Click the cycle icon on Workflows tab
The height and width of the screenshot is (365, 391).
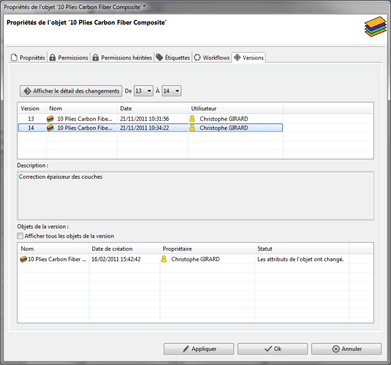pos(197,58)
